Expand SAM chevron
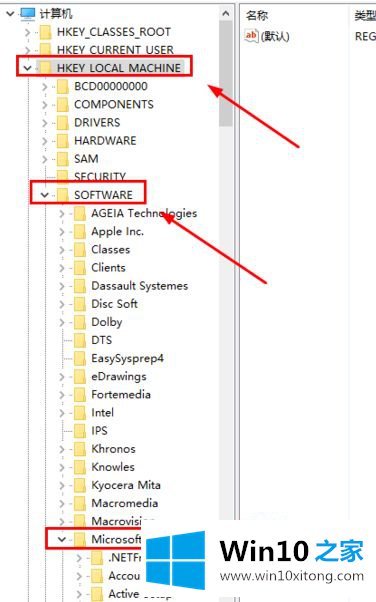The height and width of the screenshot is (602, 376). pyautogui.click(x=45, y=159)
